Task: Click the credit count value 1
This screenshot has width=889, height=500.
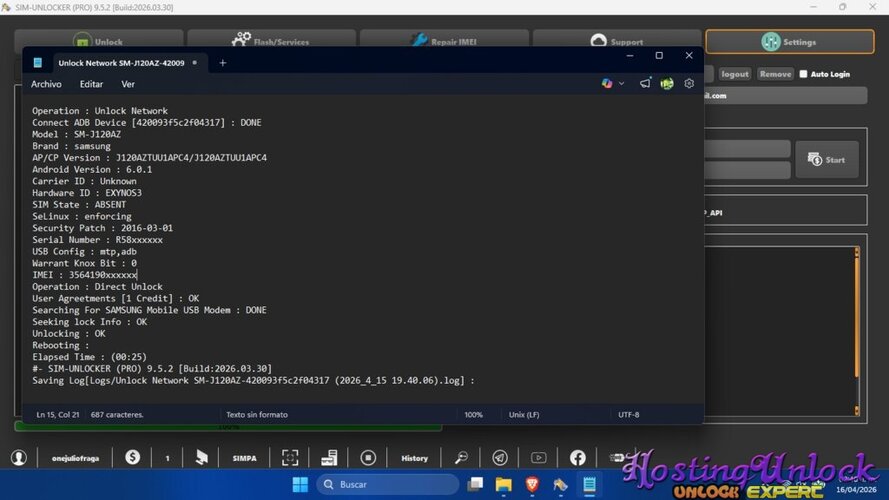Action: [x=167, y=458]
